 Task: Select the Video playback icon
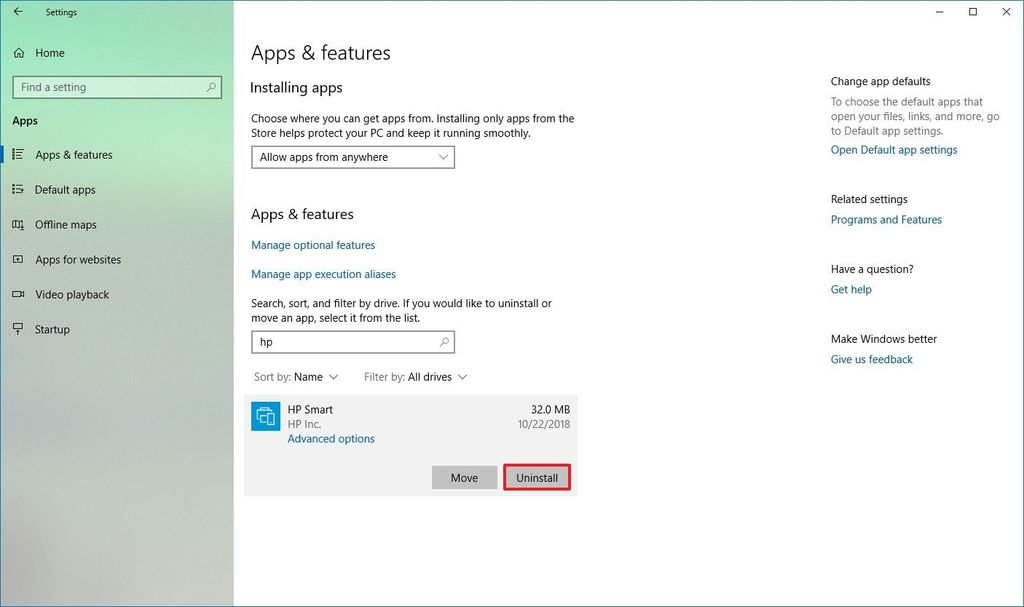tap(17, 294)
